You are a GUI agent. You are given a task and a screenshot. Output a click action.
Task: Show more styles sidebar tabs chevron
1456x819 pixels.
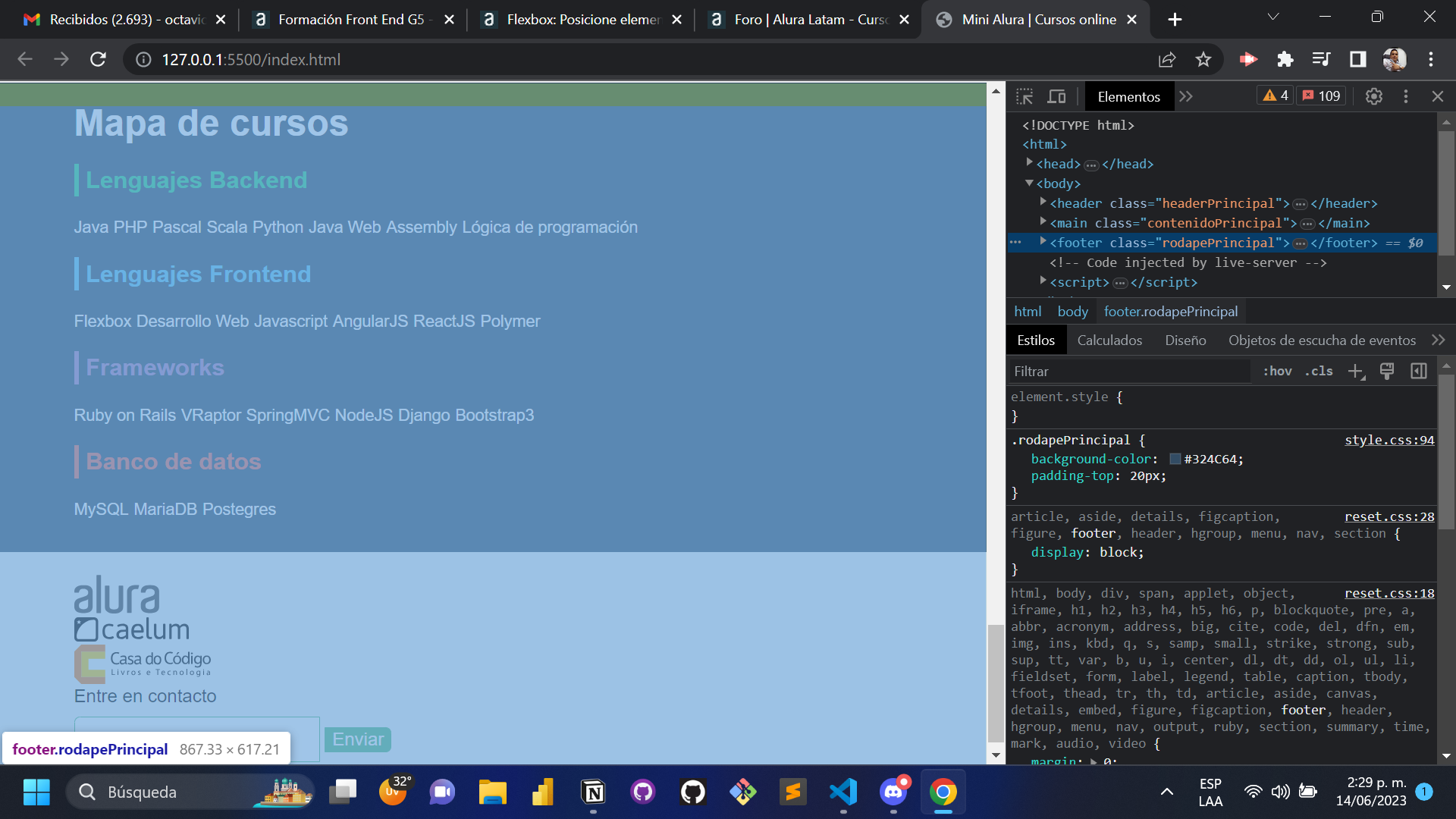pos(1439,340)
